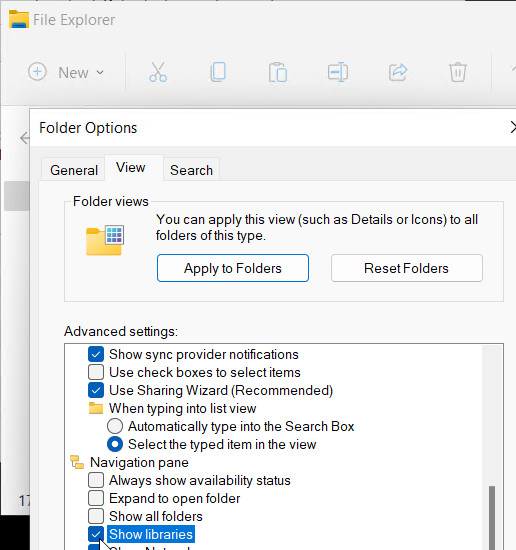Select Automatically type into the Search Box

coord(115,426)
